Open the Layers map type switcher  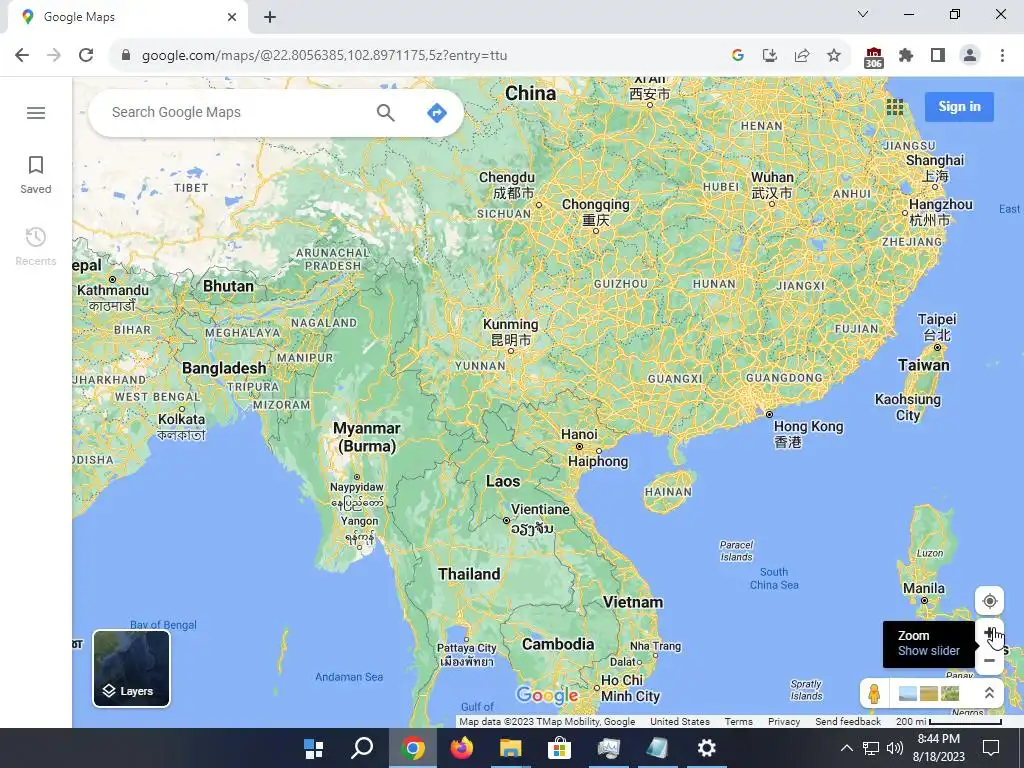[x=131, y=668]
